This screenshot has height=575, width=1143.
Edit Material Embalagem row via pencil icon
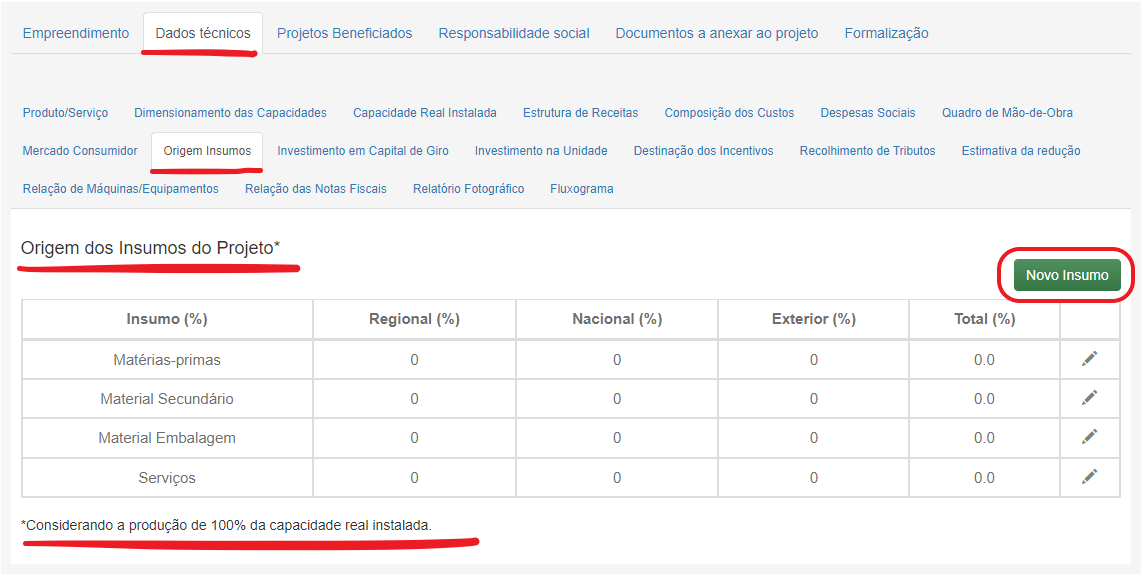pos(1089,437)
